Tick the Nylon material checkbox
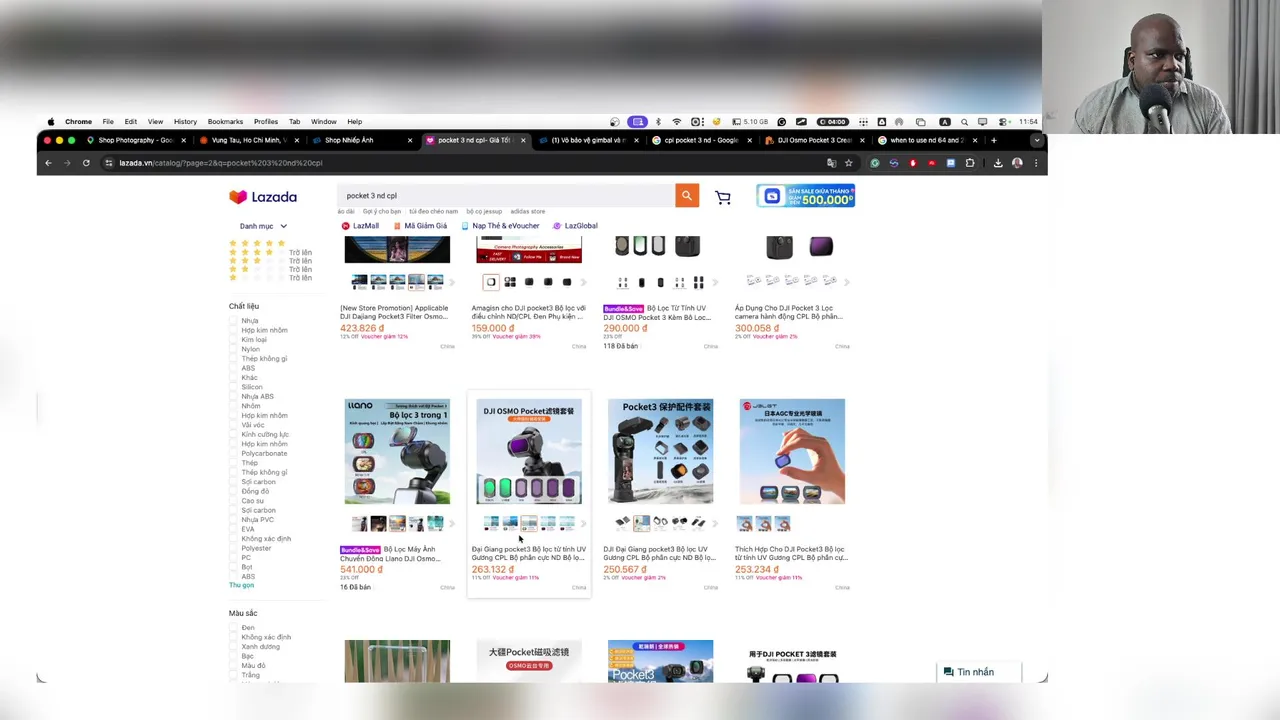Screen dimensions: 1280x720 pos(234,349)
